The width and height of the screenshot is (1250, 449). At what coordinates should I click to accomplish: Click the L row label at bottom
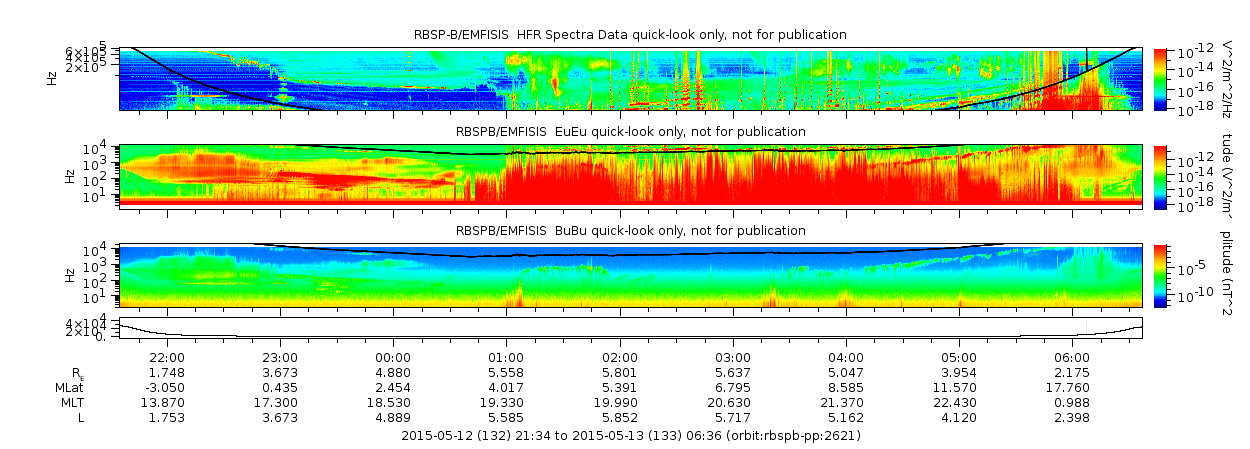pyautogui.click(x=80, y=417)
